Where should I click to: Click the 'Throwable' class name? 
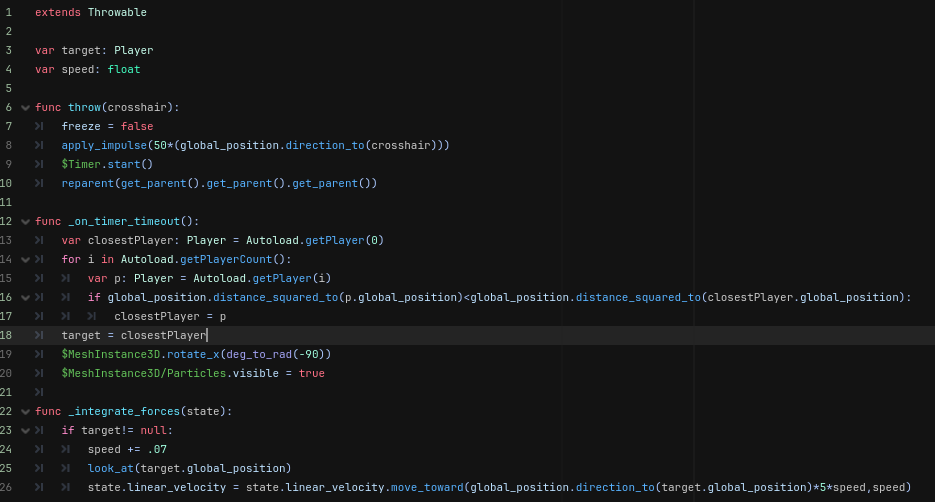(x=117, y=12)
